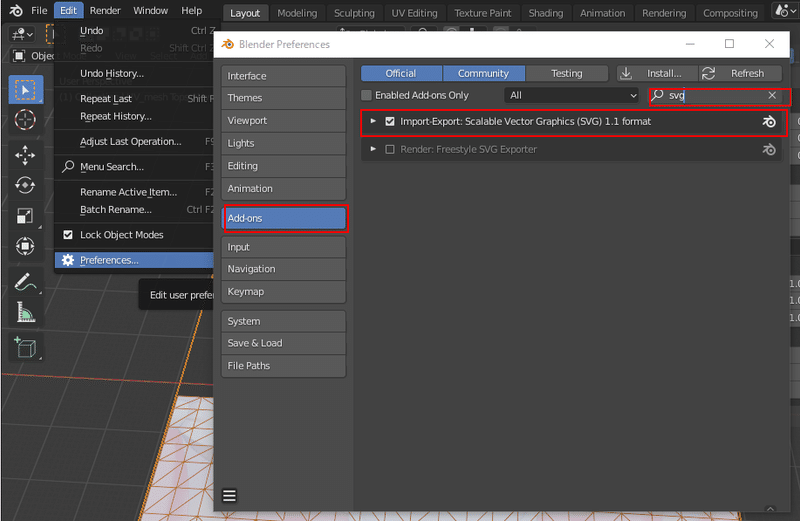
Task: Expand Import-Export SVG add-on details
Action: pyautogui.click(x=373, y=121)
